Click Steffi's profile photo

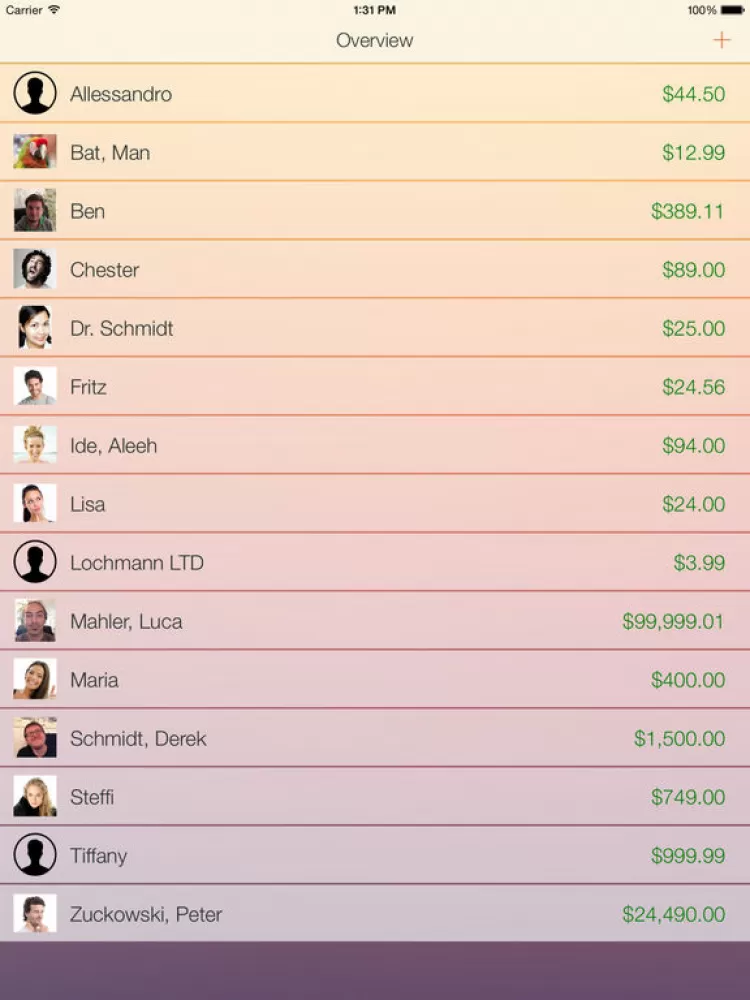tap(35, 797)
